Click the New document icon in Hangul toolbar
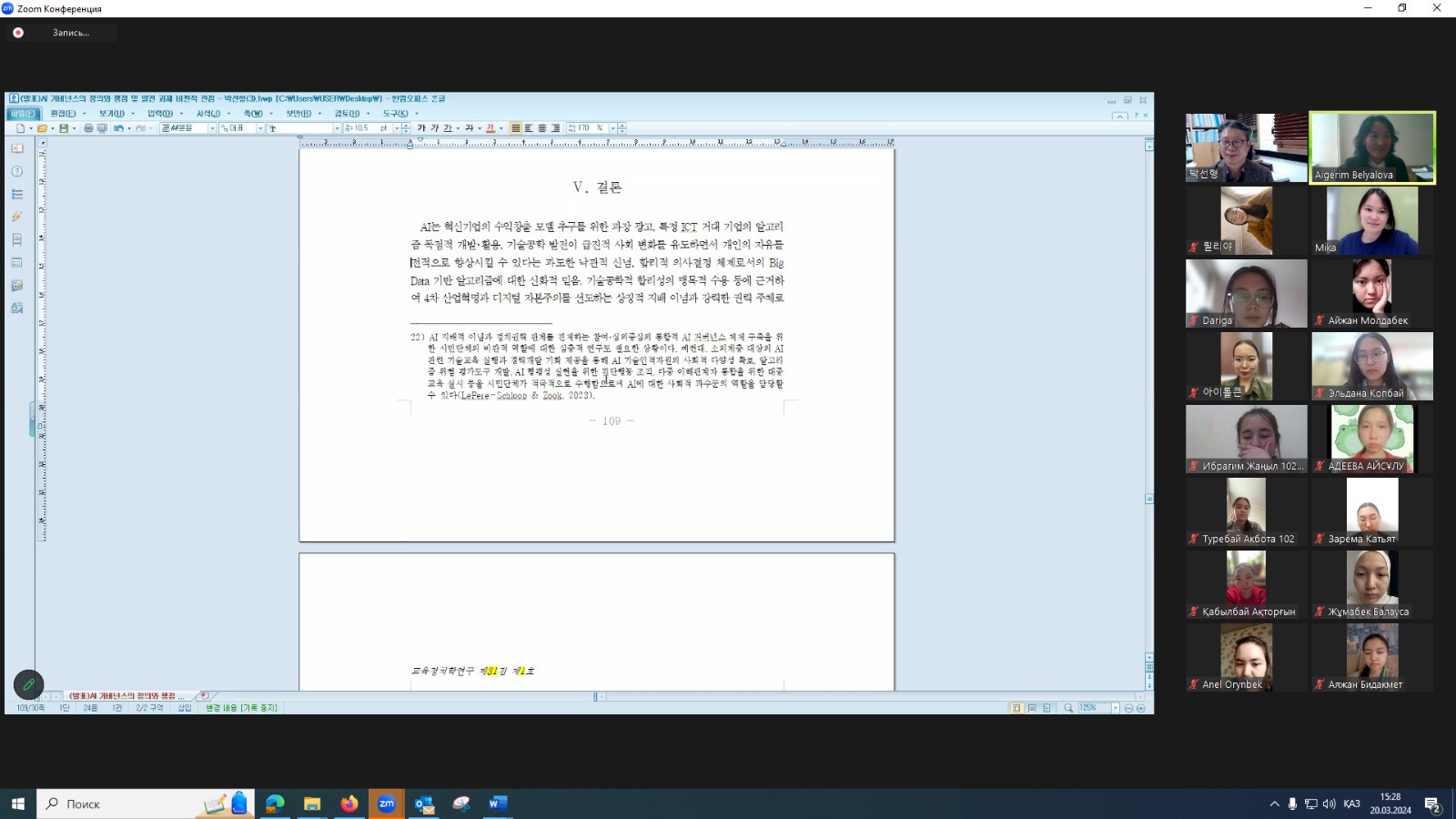Image resolution: width=1456 pixels, height=819 pixels. click(20, 128)
